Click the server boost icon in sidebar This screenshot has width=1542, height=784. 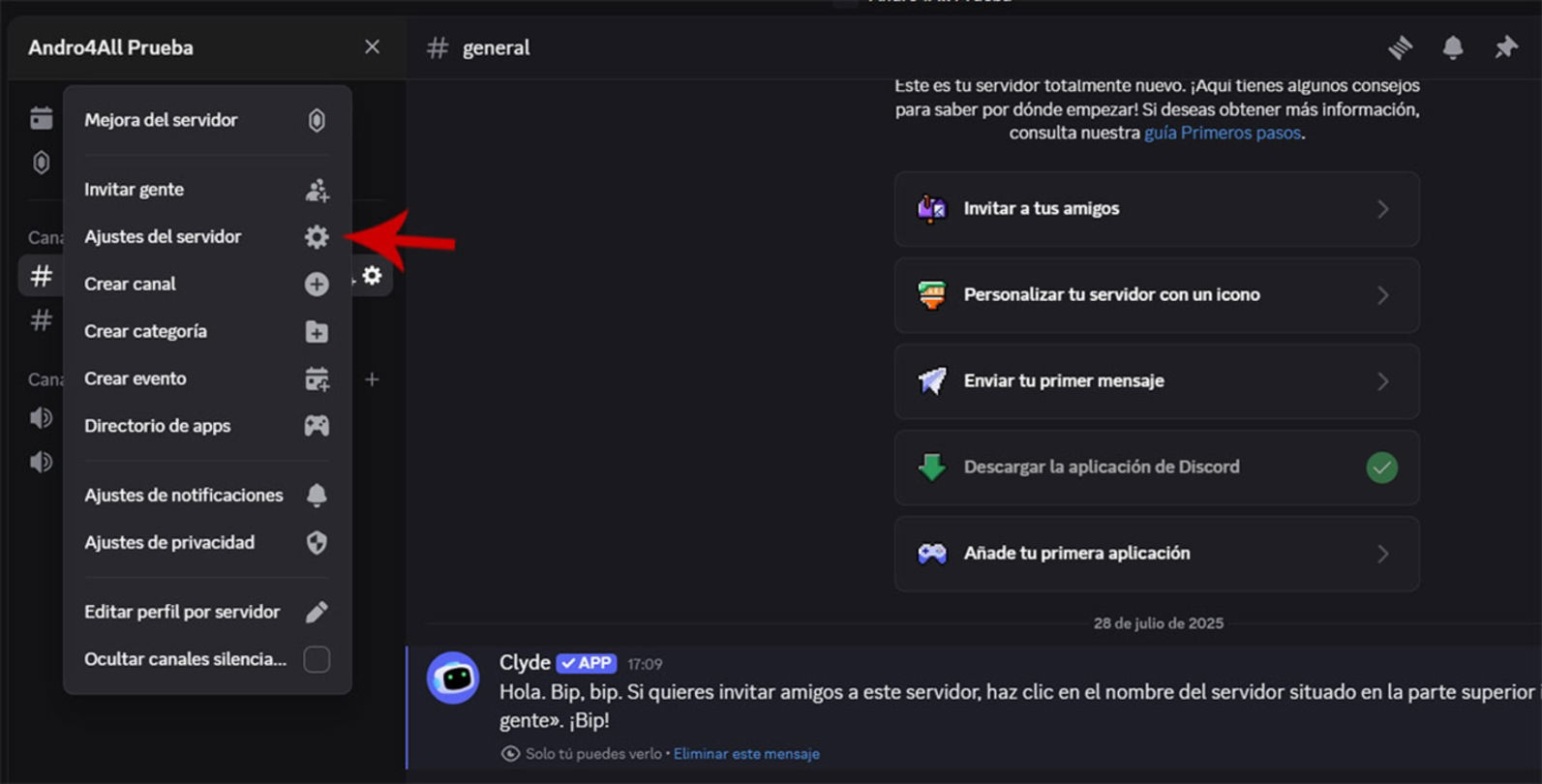(x=41, y=163)
